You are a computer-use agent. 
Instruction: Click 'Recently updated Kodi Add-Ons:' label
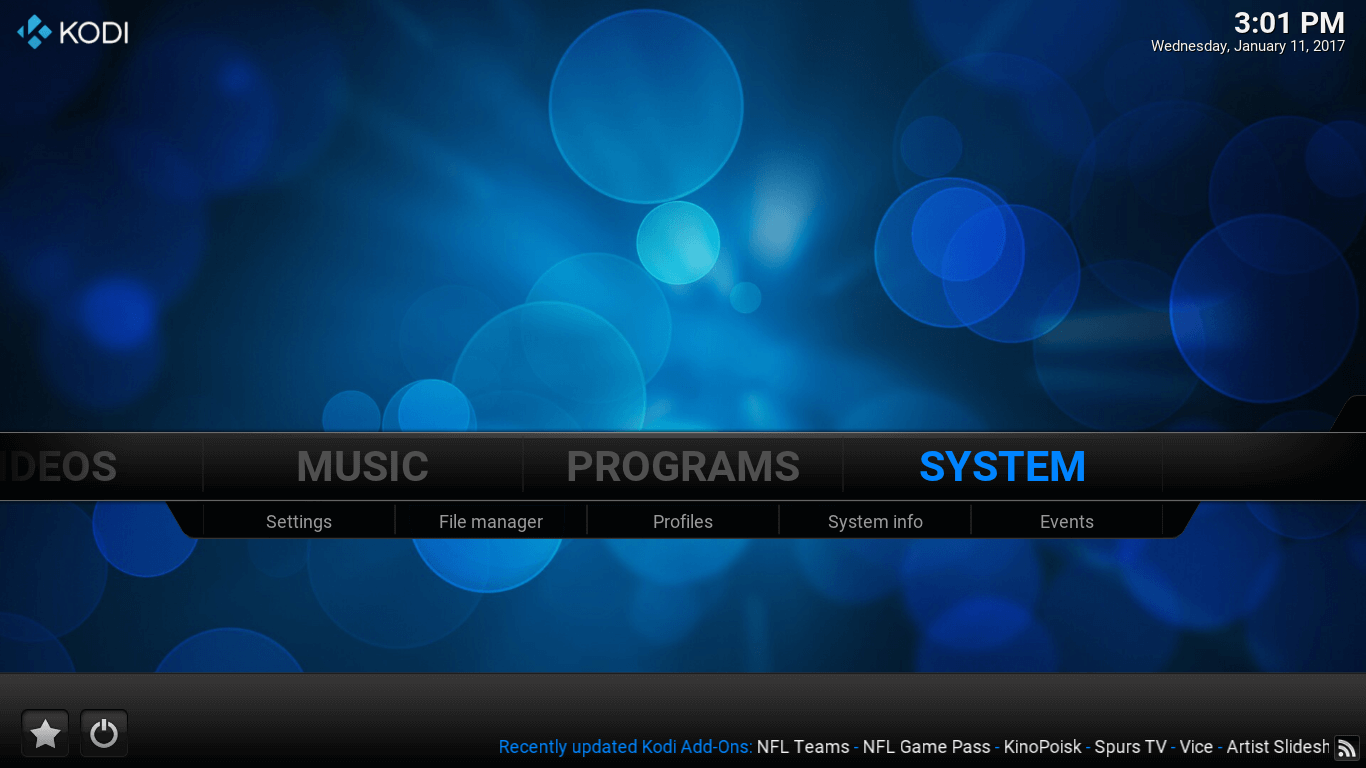(625, 747)
